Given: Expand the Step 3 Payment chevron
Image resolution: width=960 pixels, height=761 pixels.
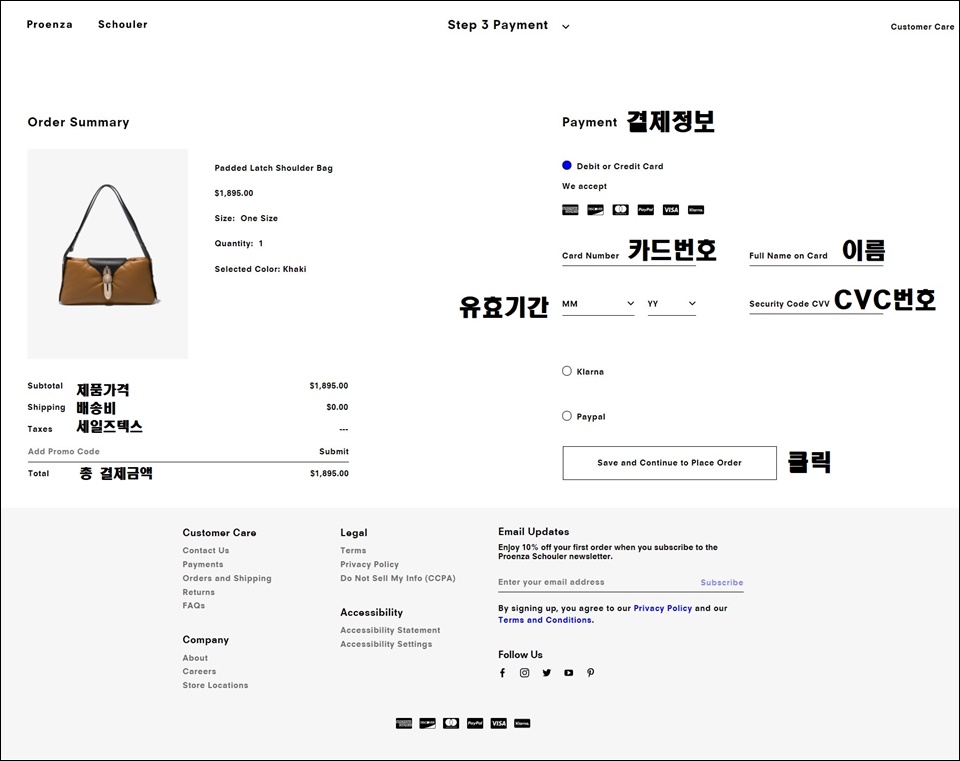Looking at the screenshot, I should click(x=566, y=27).
